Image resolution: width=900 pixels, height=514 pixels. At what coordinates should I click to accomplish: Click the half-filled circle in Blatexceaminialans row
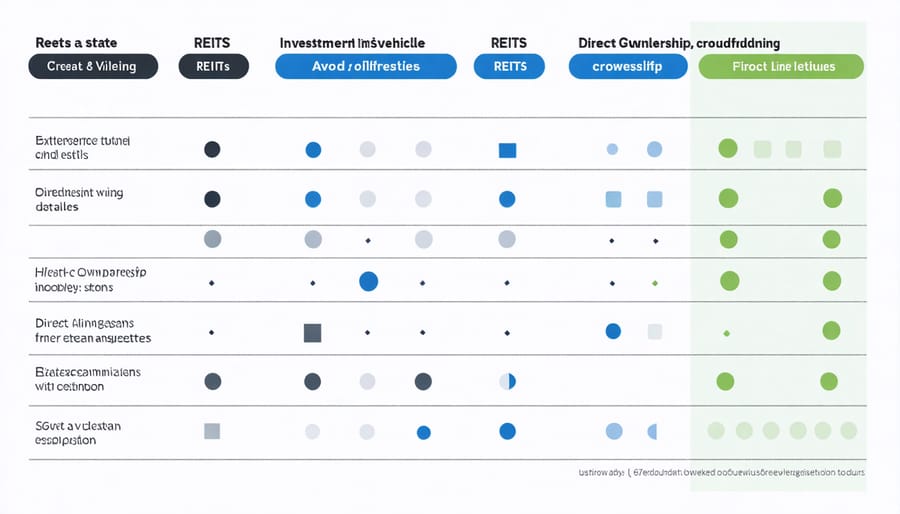507,381
